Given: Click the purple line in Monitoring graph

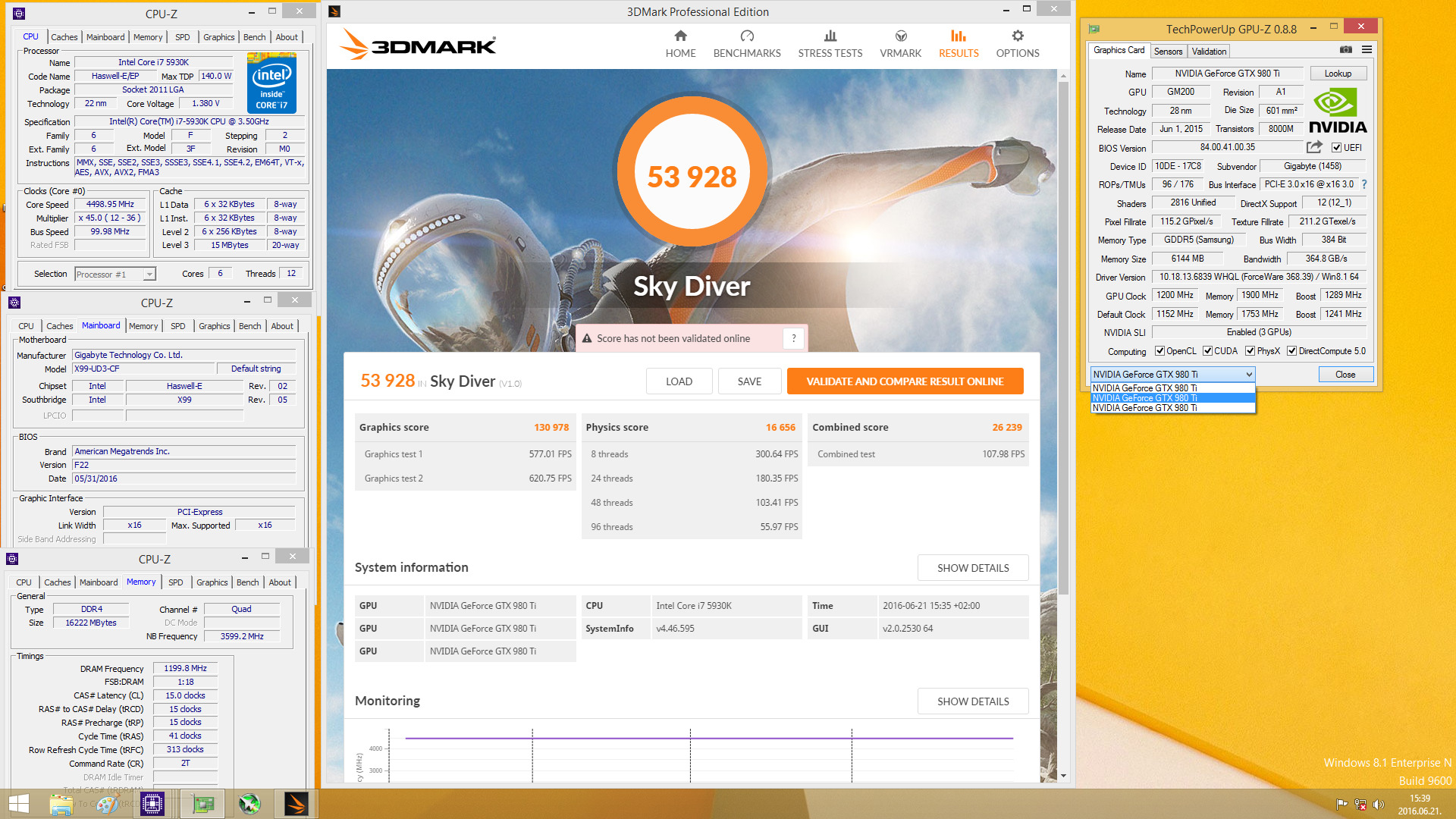Looking at the screenshot, I should pyautogui.click(x=709, y=738).
